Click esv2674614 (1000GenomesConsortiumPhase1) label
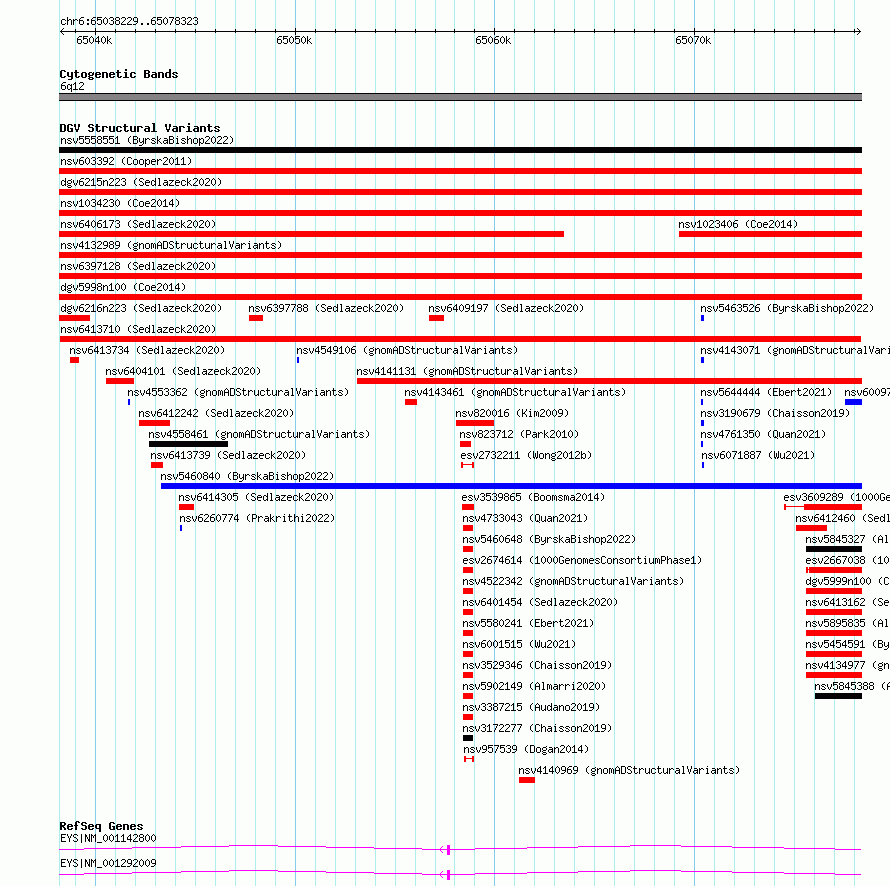This screenshot has height=886, width=890. (582, 560)
